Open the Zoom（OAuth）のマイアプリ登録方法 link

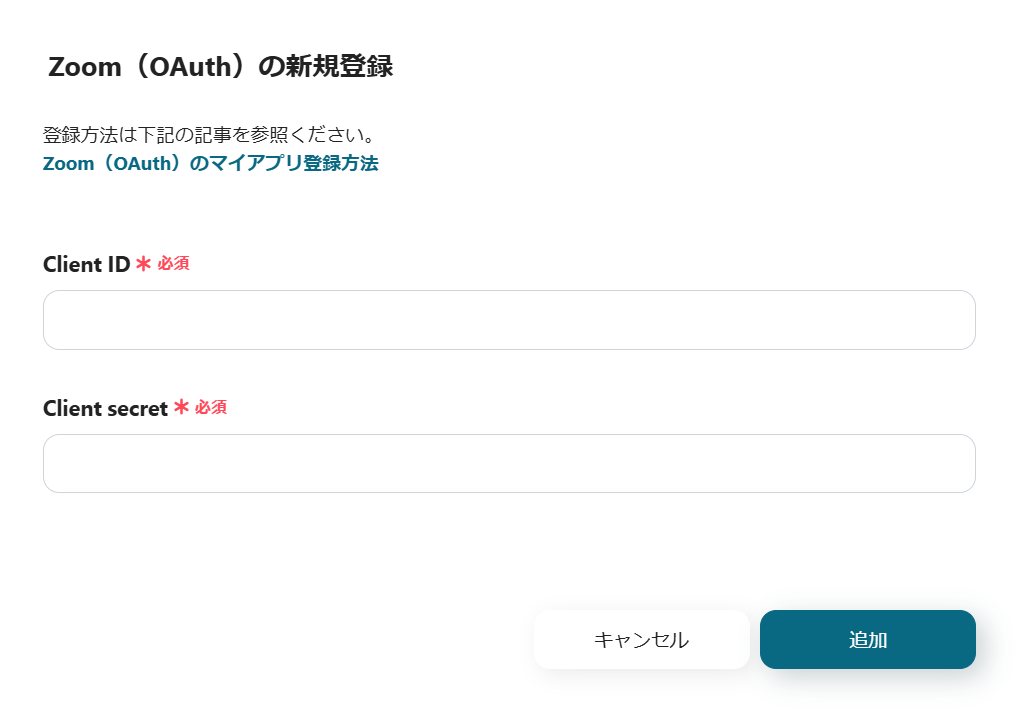coord(210,163)
